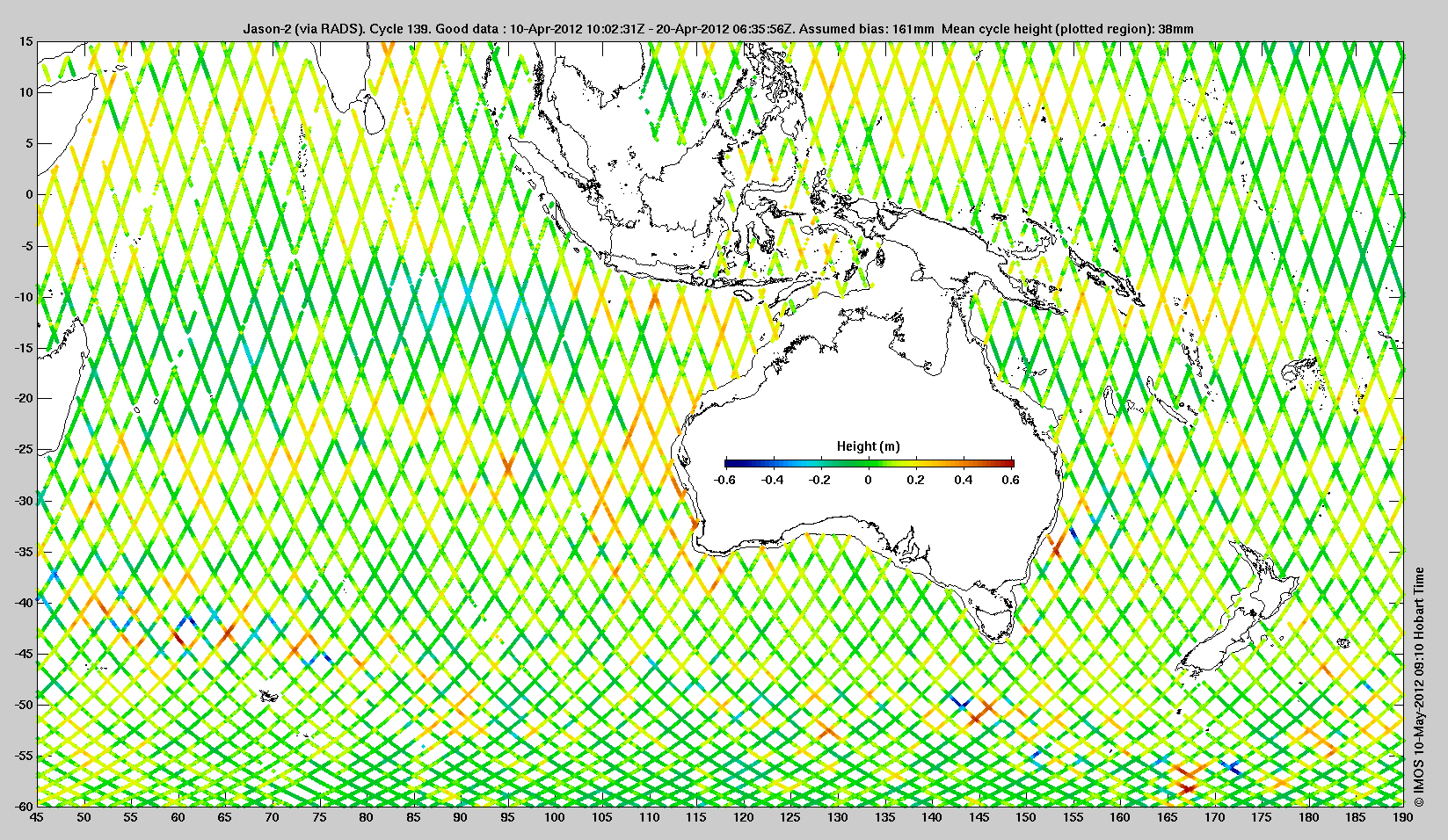Image resolution: width=1448 pixels, height=840 pixels.
Task: Select the "0.4" colorbar tick label
Action: (964, 480)
